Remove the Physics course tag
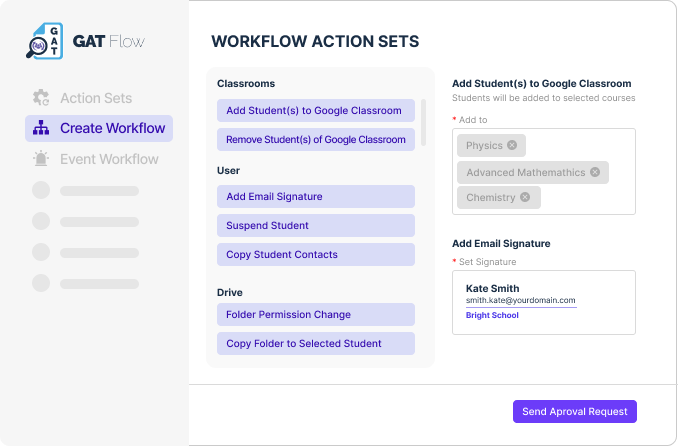The image size is (678, 446). (x=512, y=145)
